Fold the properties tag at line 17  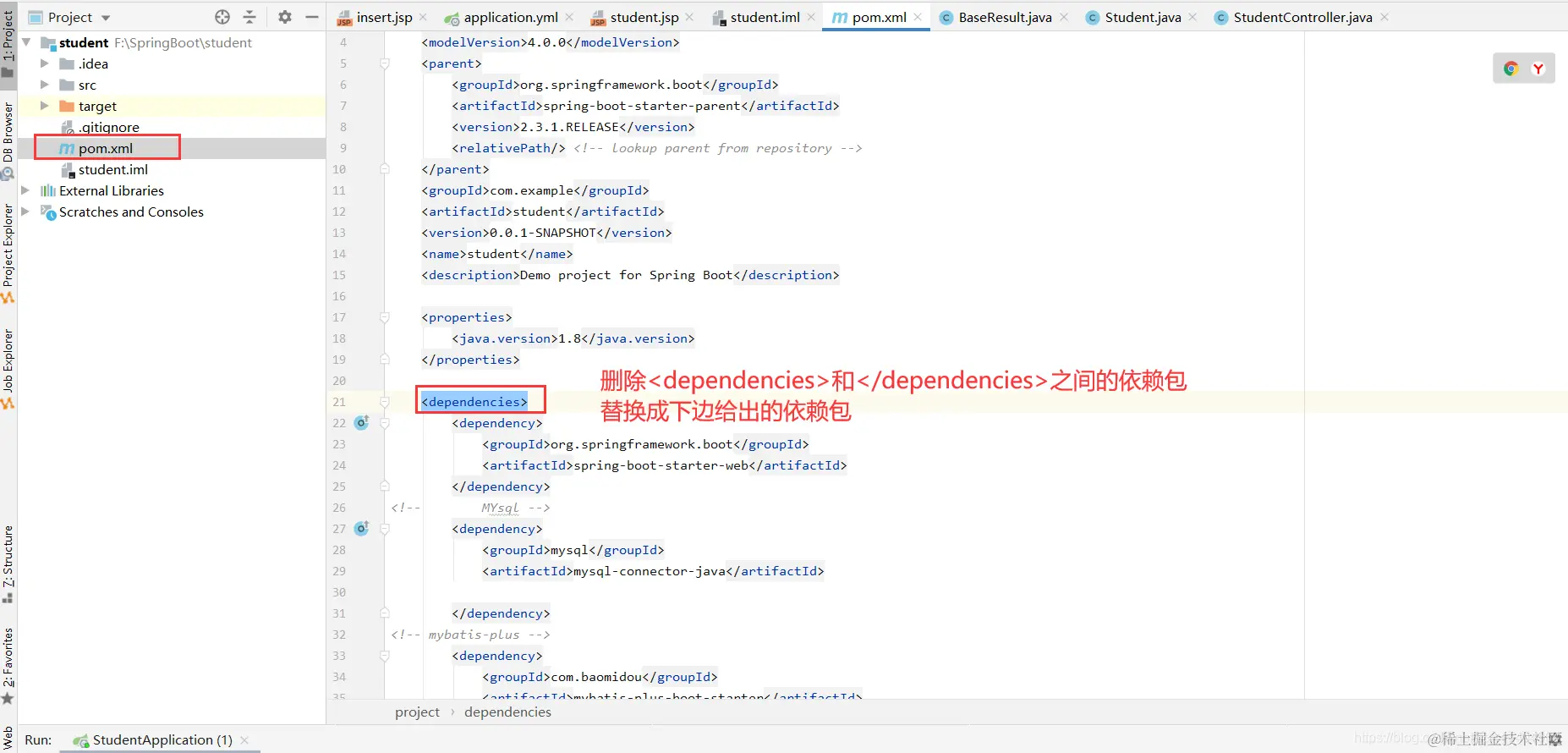point(385,317)
